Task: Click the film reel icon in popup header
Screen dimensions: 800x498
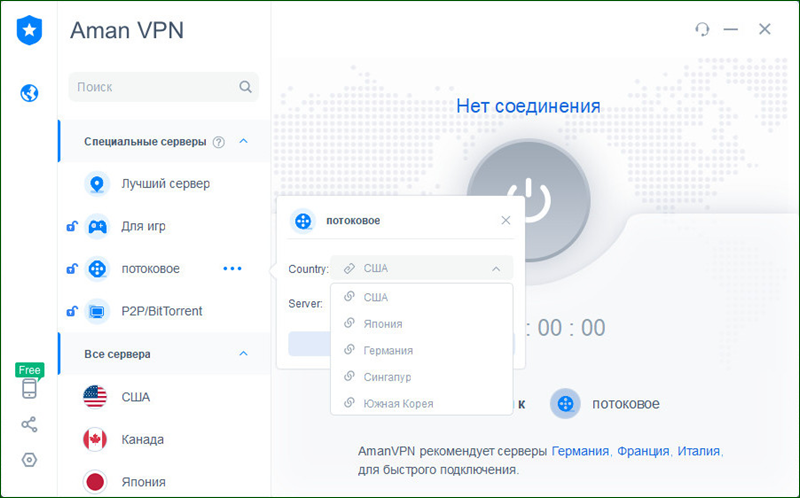Action: point(303,221)
